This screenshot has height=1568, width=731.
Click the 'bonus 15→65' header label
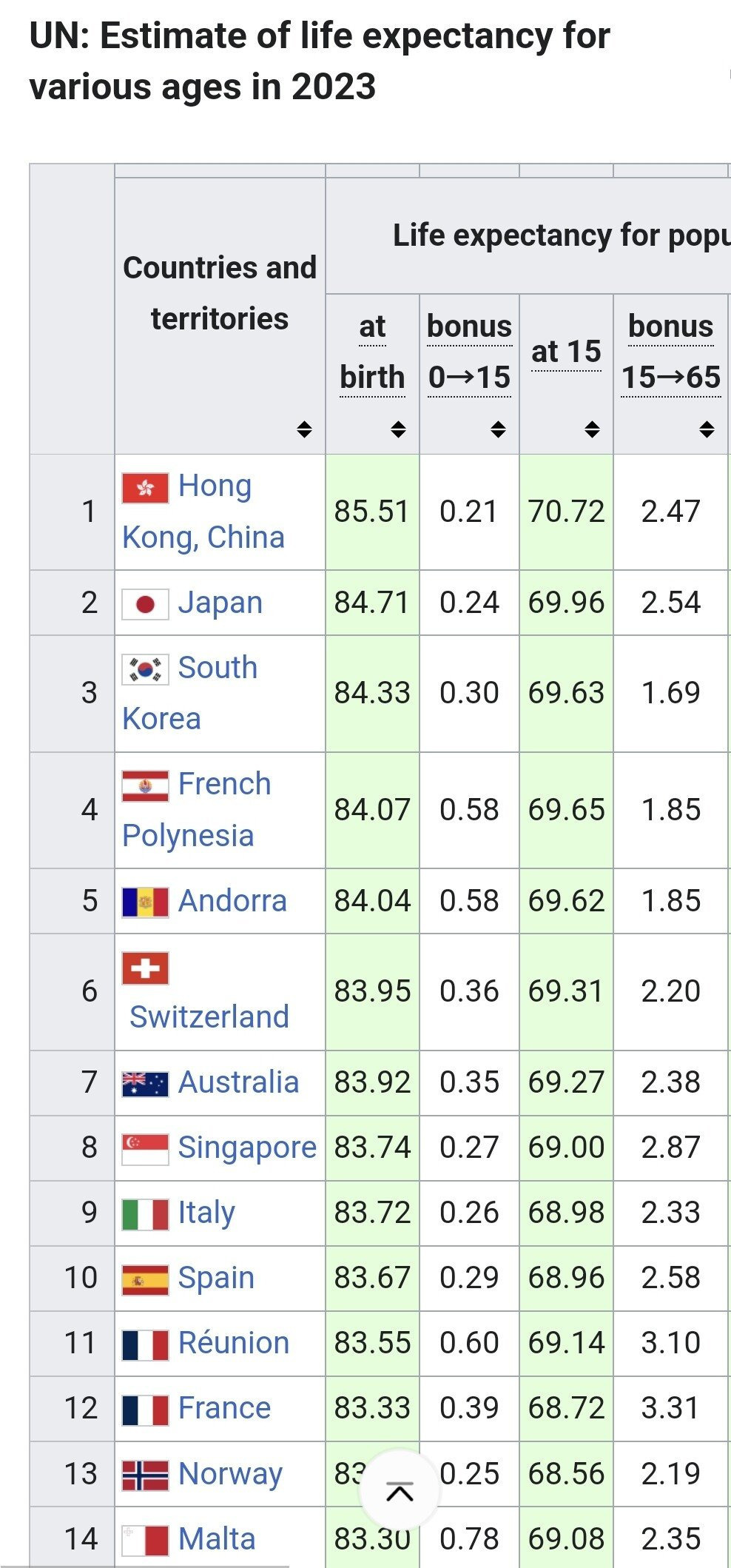[670, 352]
